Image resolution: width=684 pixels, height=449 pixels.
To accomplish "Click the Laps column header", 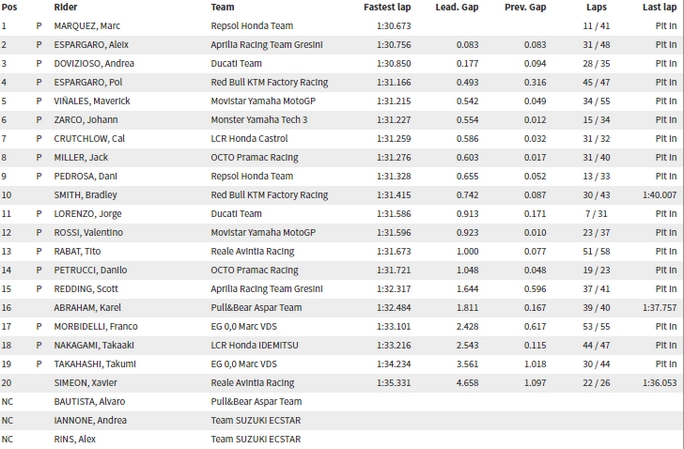I will pos(596,7).
